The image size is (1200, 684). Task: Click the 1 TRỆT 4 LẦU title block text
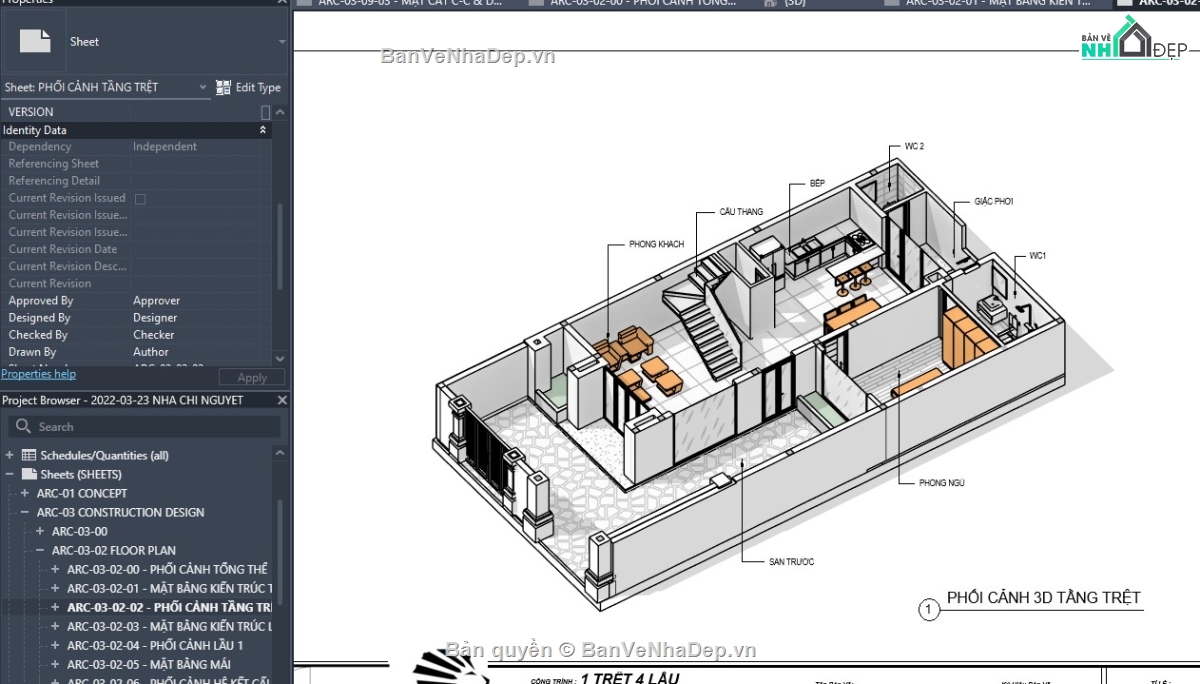point(630,678)
